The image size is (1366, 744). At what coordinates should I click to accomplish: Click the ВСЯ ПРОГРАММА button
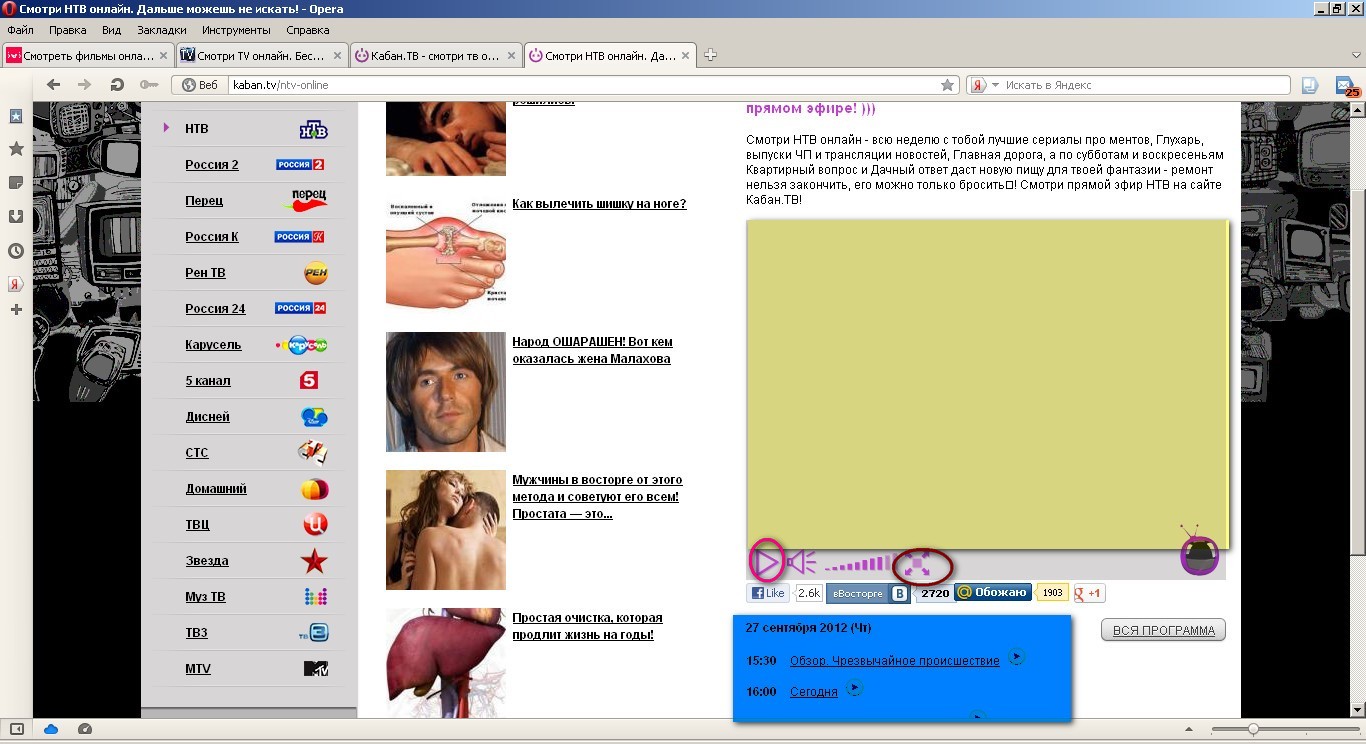point(1163,630)
